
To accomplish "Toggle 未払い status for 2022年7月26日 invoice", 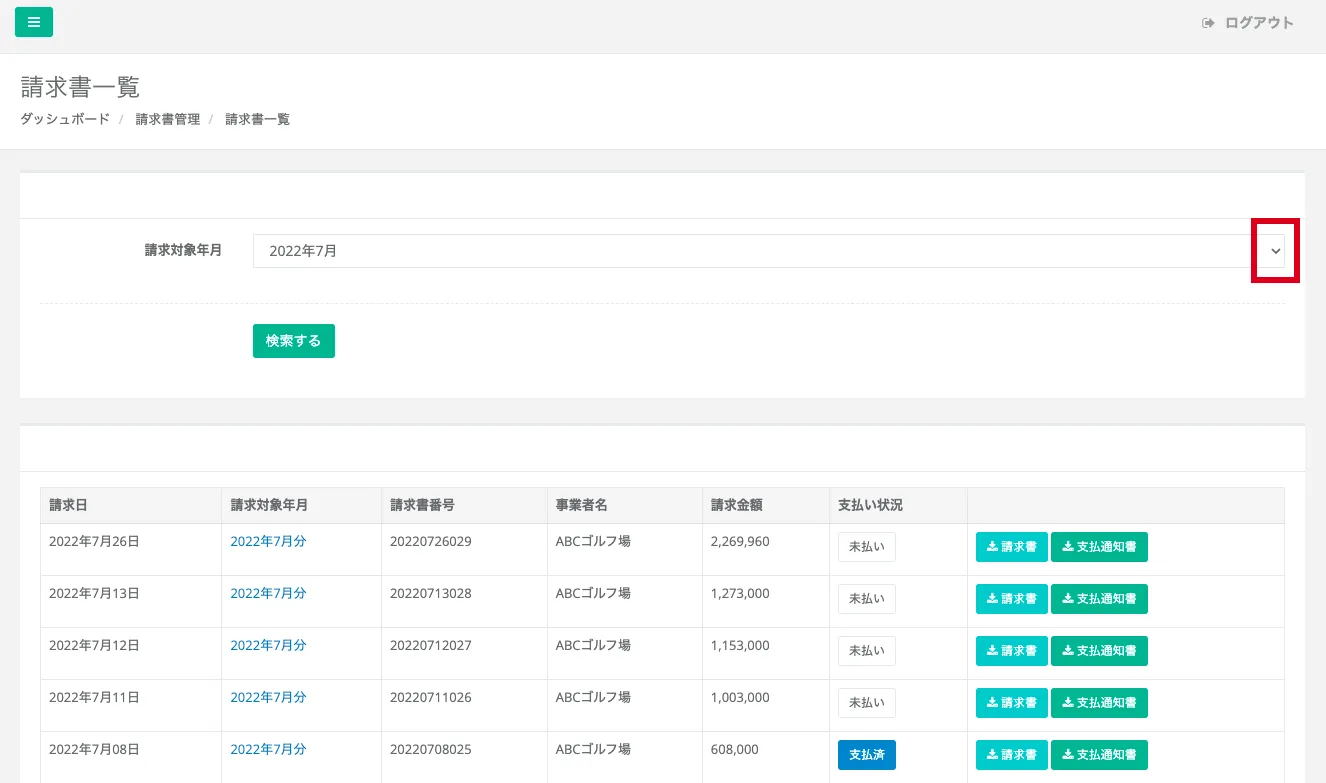I will coord(866,547).
